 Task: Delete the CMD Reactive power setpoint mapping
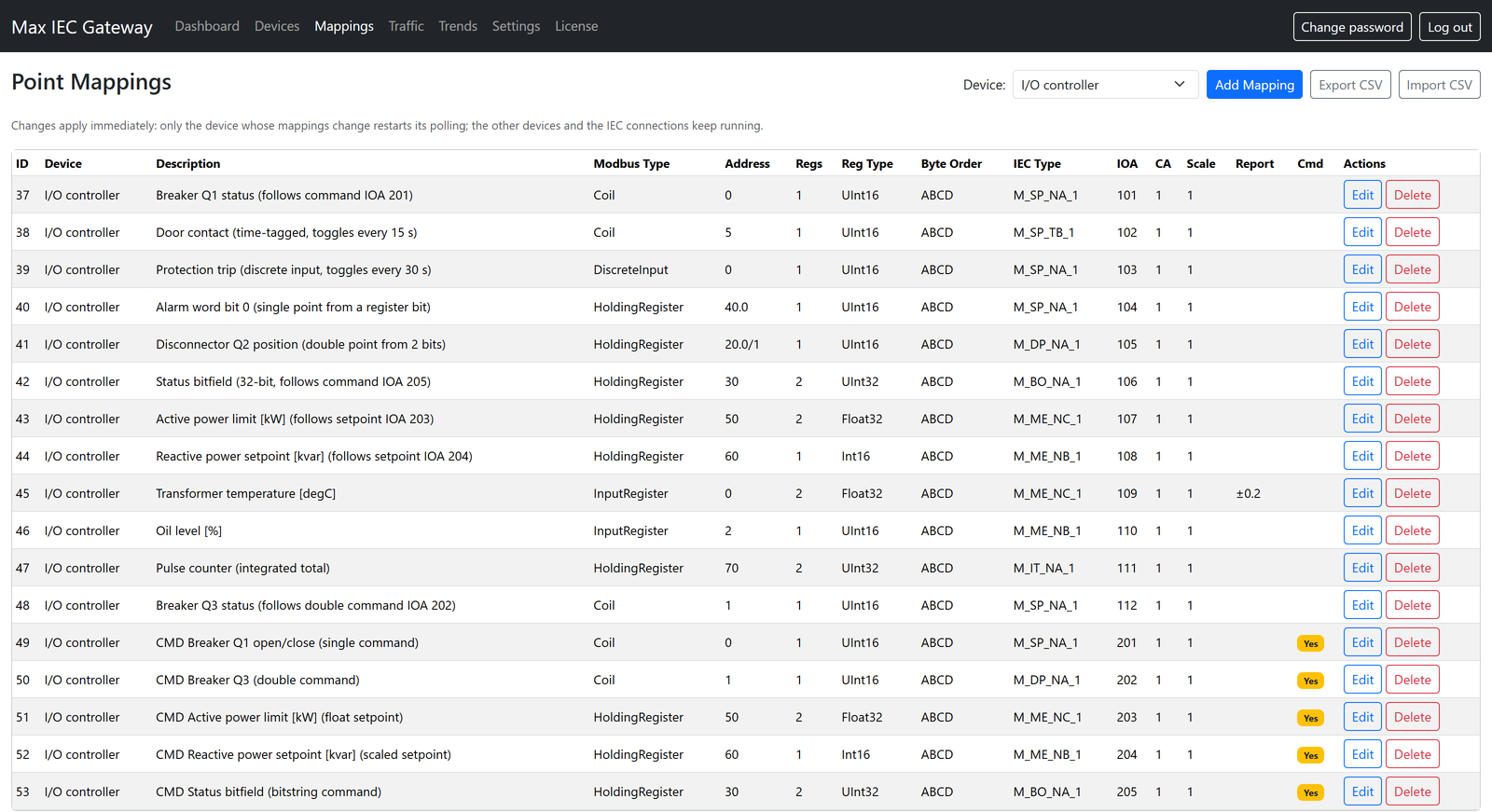tap(1412, 754)
